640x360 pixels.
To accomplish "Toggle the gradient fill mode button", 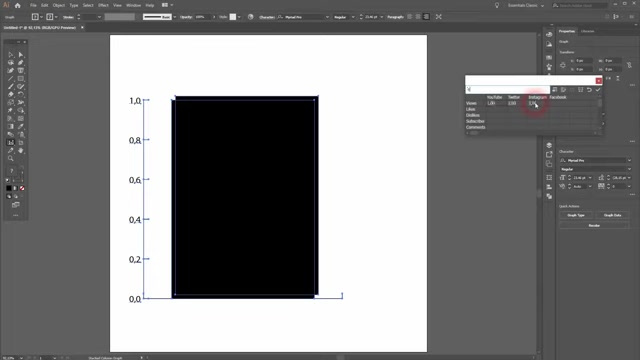I will pos(16,188).
